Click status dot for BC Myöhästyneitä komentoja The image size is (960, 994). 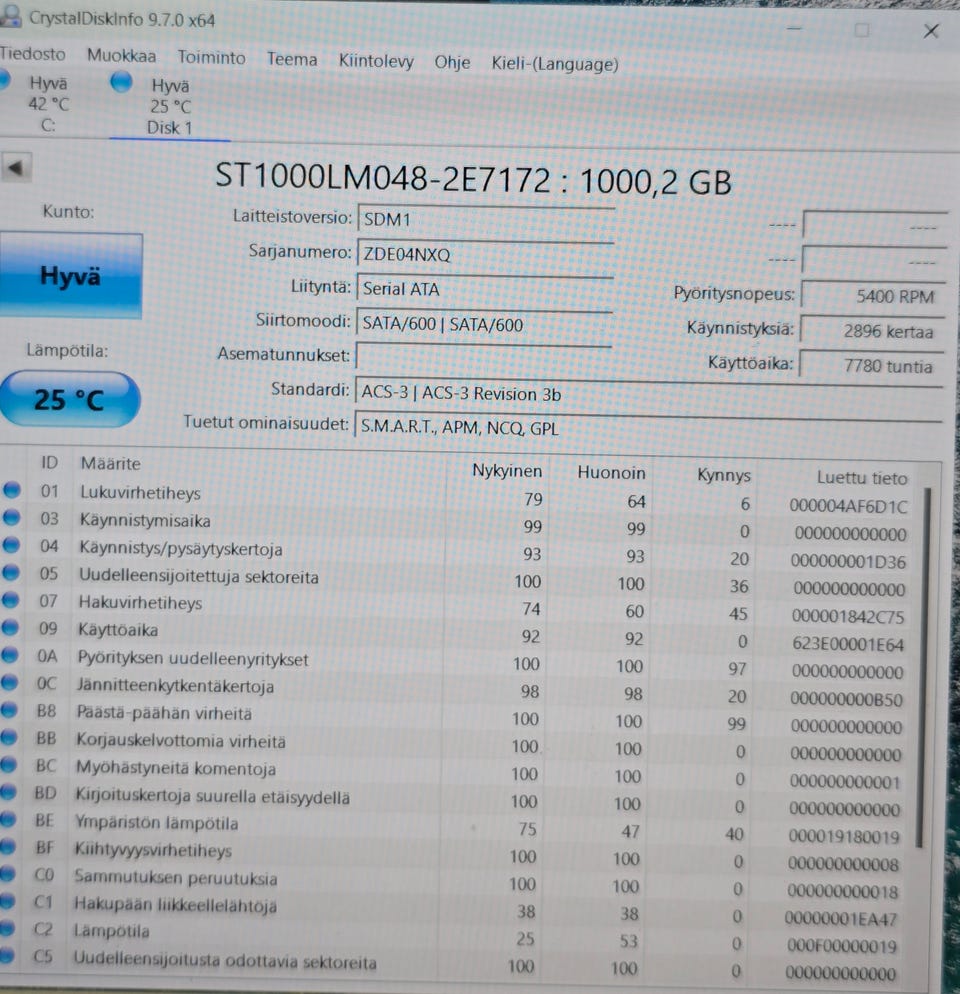pyautogui.click(x=8, y=765)
